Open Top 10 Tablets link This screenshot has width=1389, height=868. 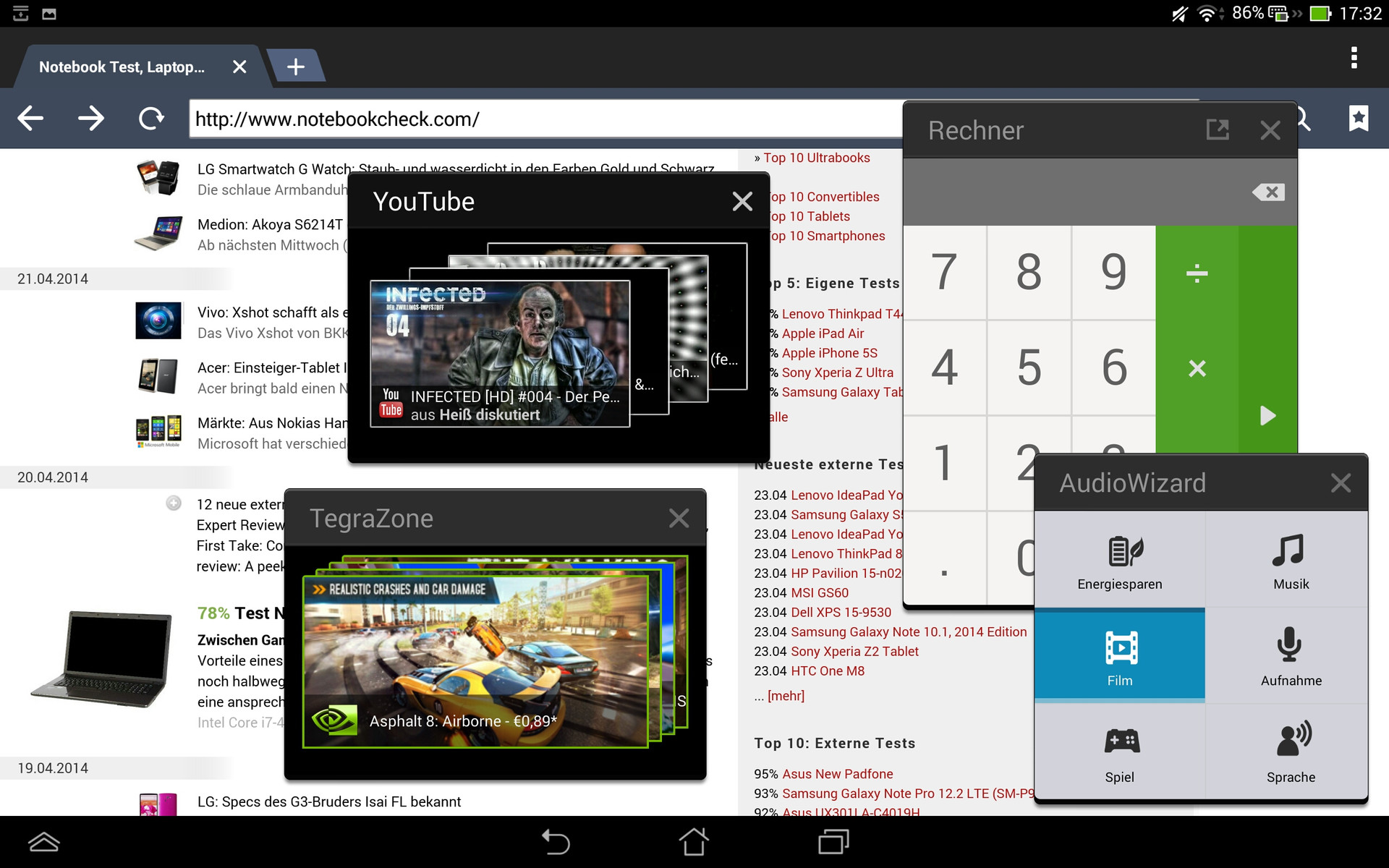click(810, 216)
